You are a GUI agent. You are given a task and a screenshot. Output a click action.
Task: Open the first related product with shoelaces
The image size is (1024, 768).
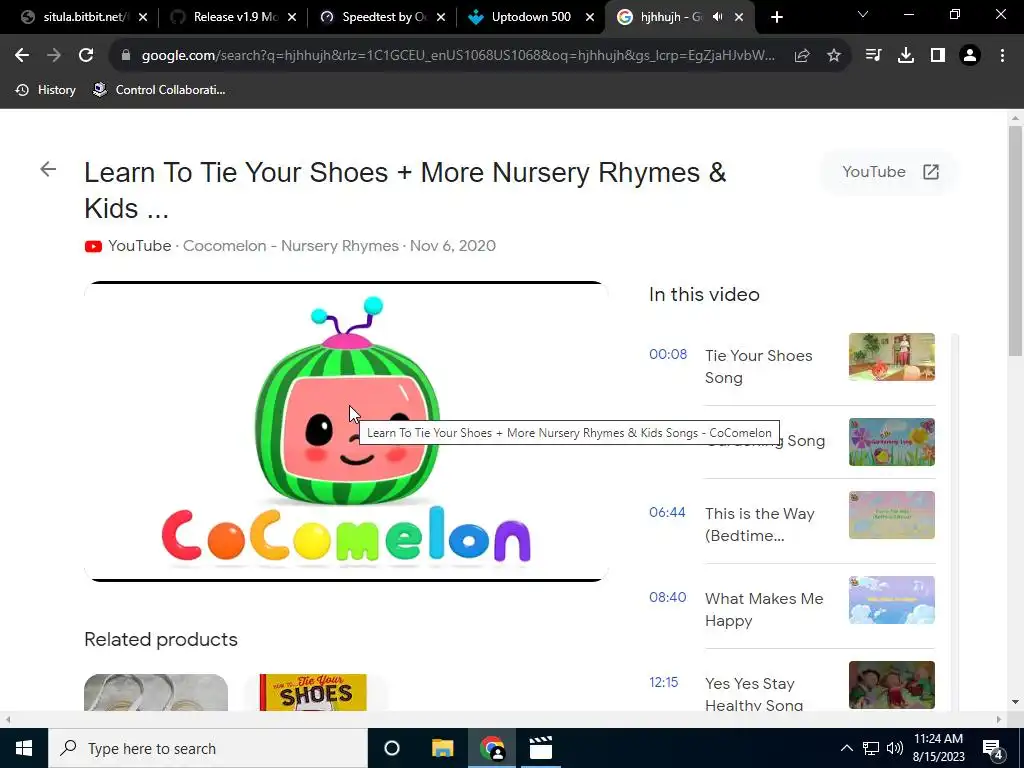click(x=156, y=692)
